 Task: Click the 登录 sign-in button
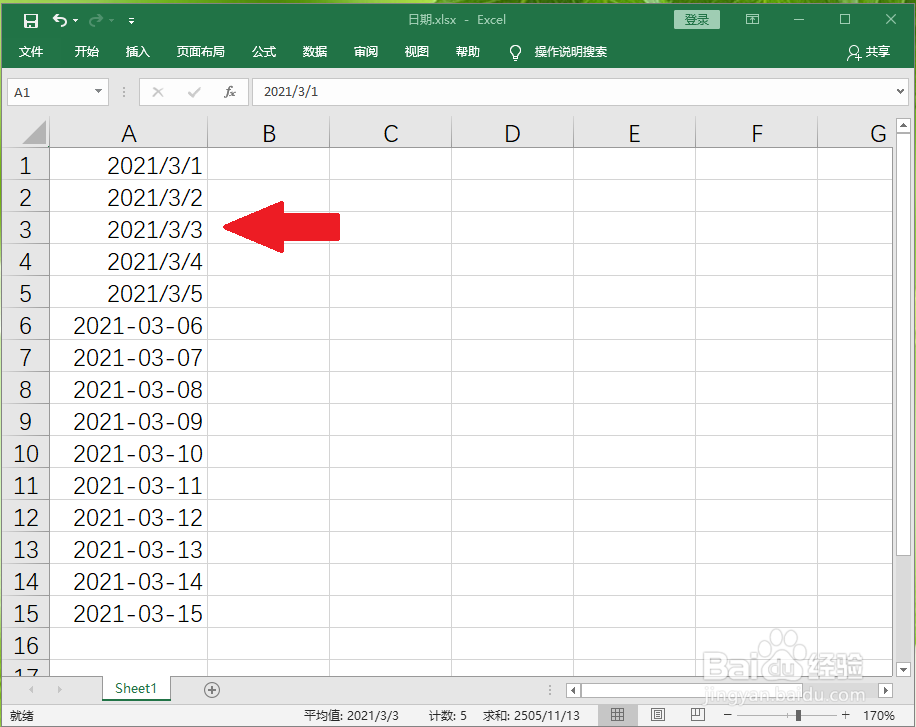pos(696,20)
